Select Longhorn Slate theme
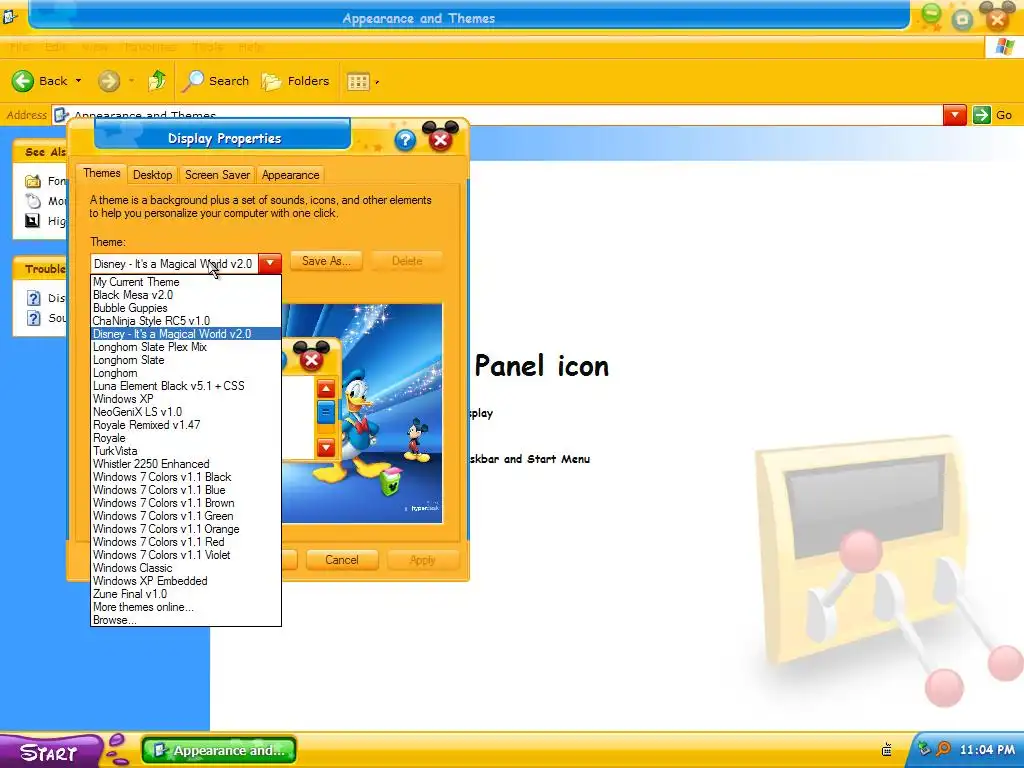Viewport: 1024px width, 768px height. pos(186,360)
